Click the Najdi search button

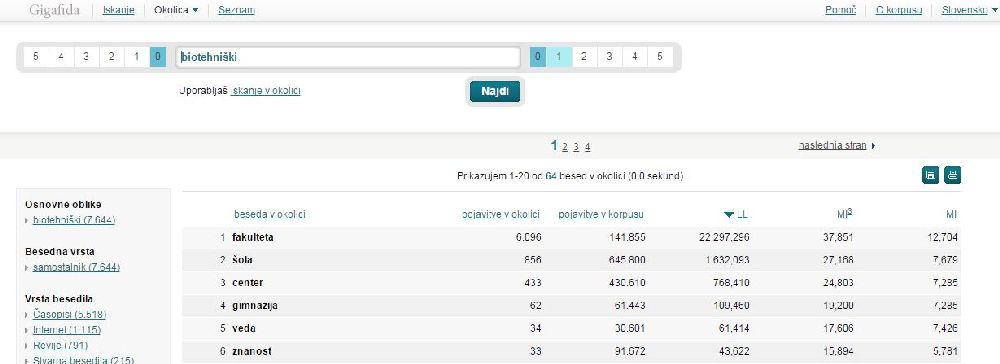495,91
